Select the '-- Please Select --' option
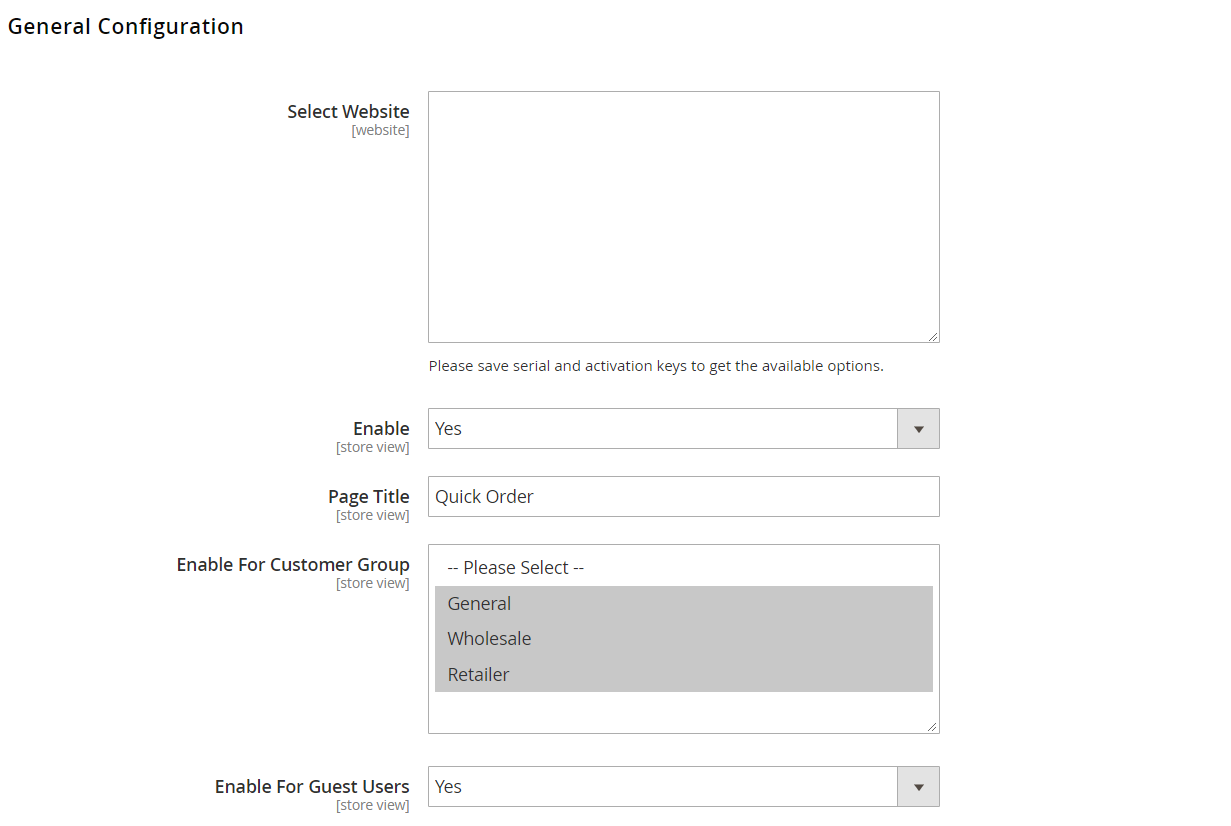The image size is (1231, 826). pos(683,568)
